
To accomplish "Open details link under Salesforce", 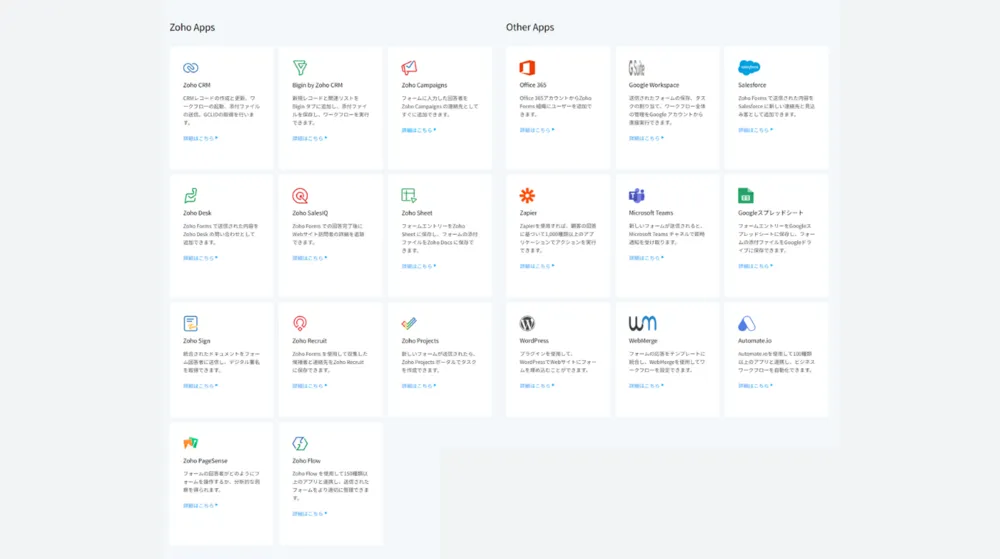I will 755,130.
